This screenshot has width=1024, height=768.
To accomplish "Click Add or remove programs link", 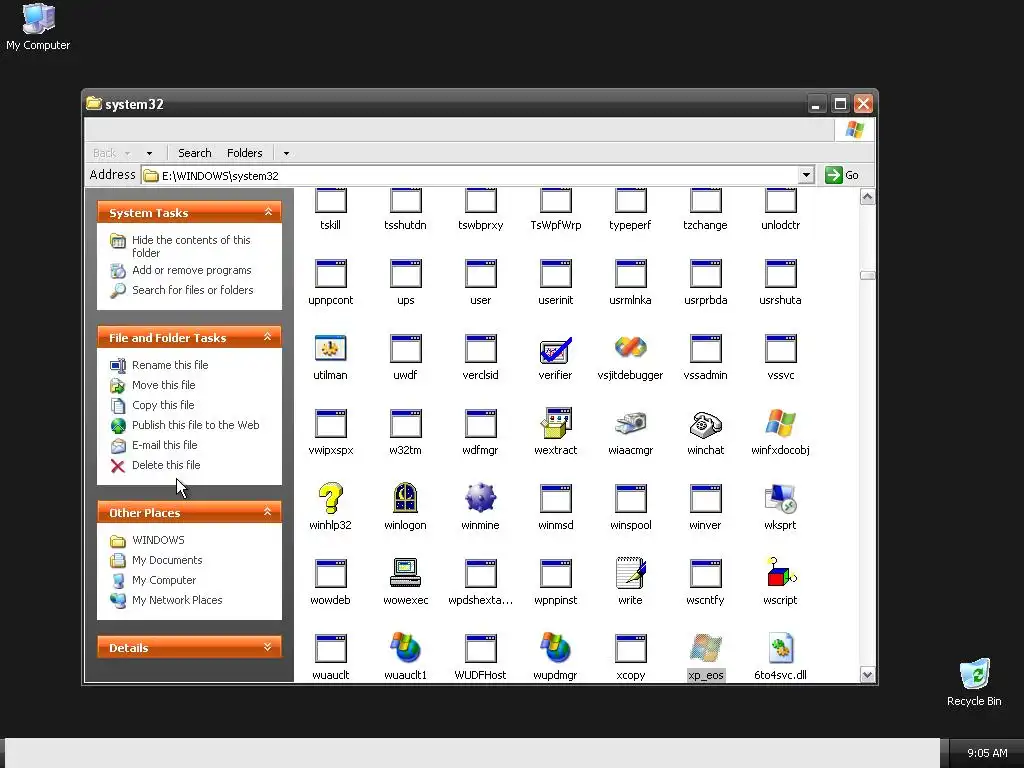I will 191,270.
